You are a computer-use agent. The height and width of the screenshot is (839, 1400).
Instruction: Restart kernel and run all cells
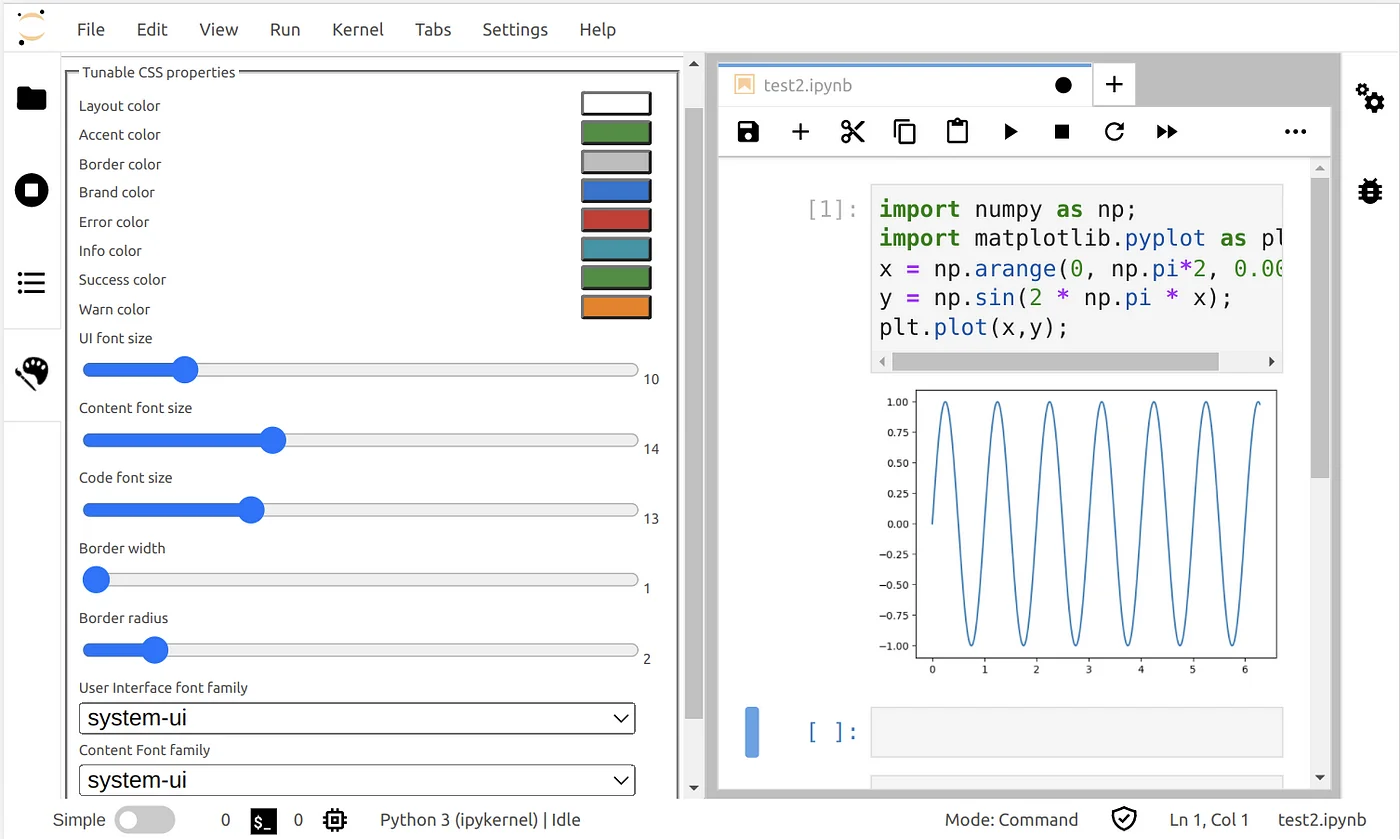coord(1167,131)
